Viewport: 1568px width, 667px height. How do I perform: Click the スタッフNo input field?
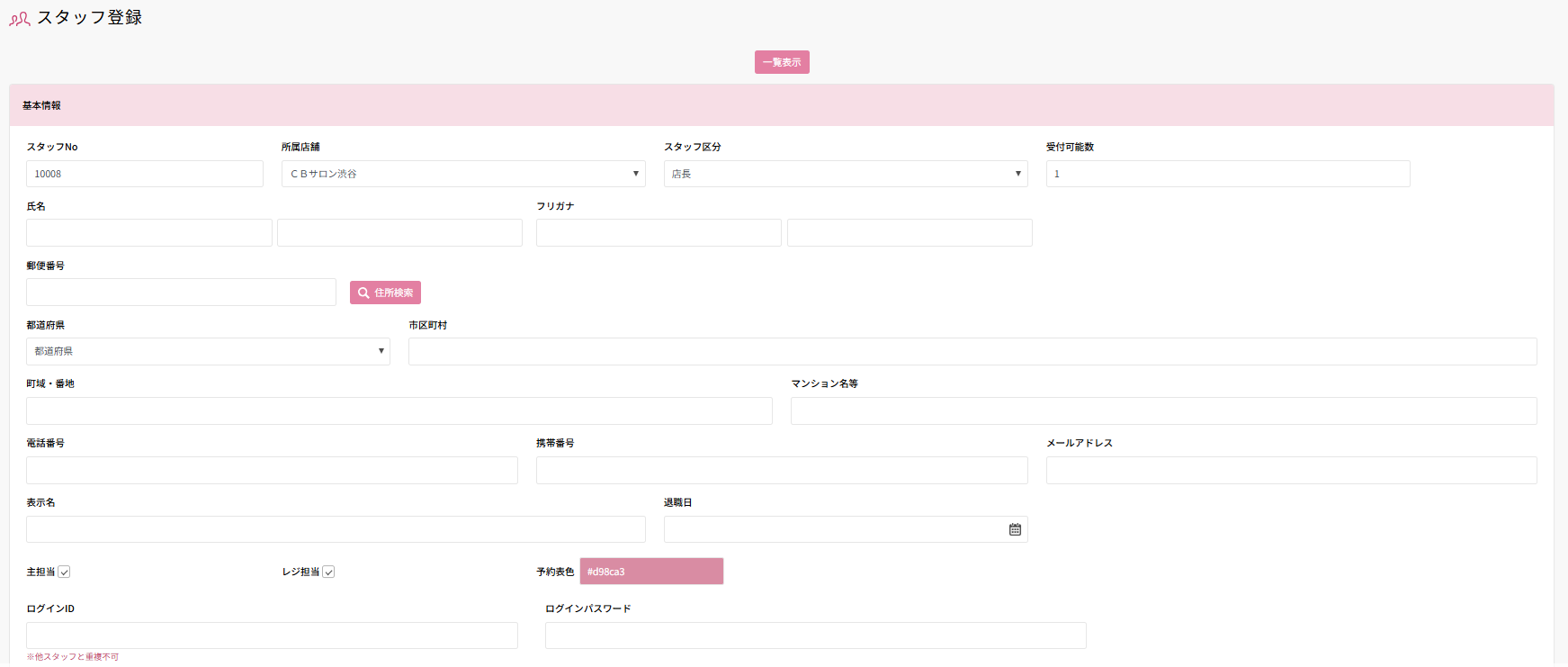coord(145,174)
